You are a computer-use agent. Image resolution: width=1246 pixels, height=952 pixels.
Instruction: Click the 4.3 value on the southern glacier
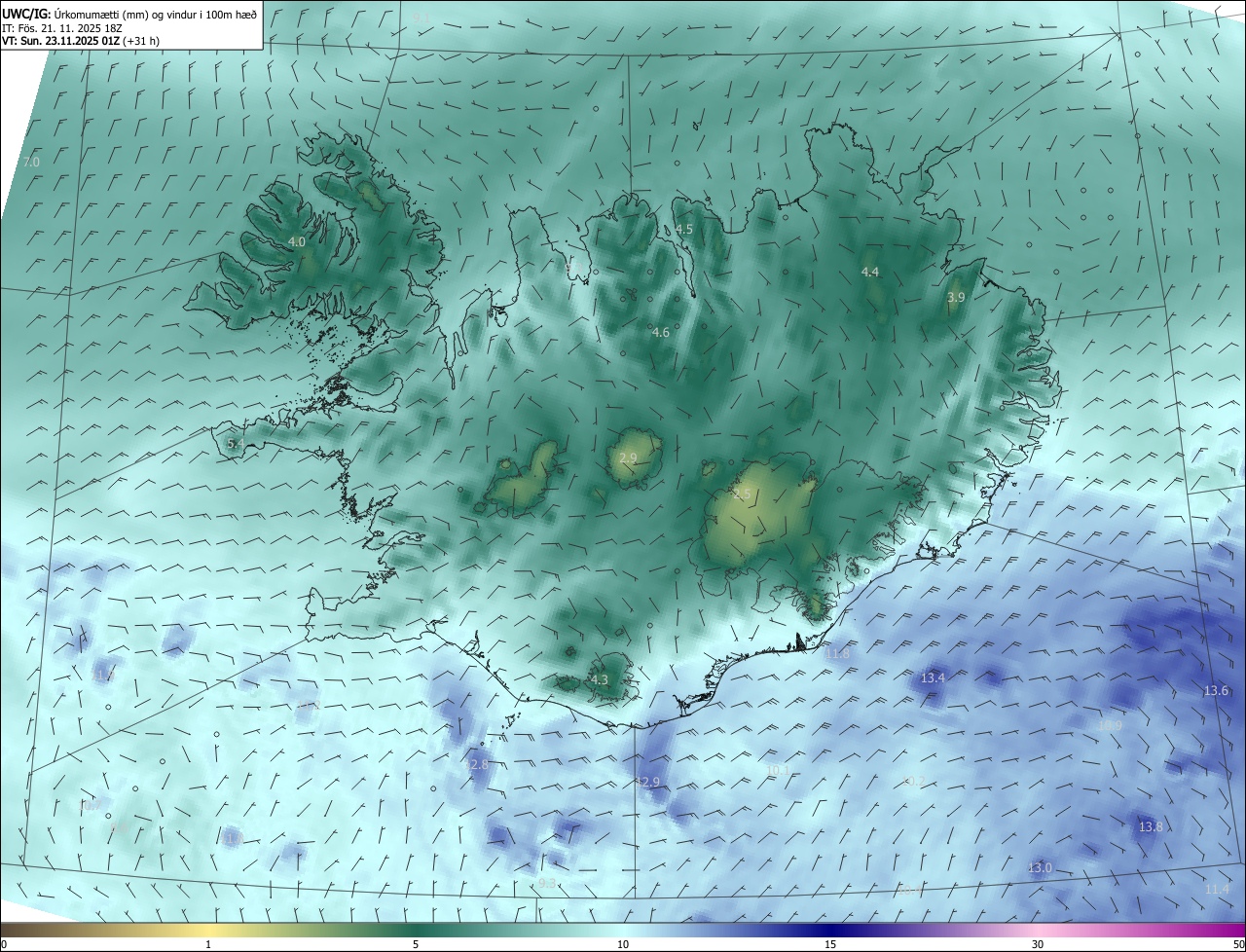point(600,679)
